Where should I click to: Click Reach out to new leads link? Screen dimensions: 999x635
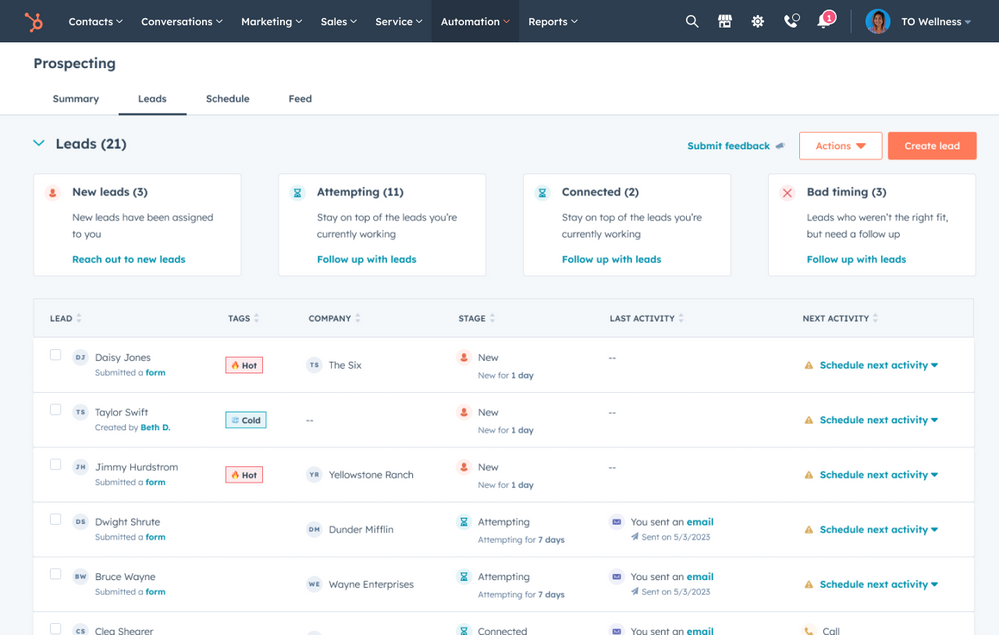click(x=128, y=259)
